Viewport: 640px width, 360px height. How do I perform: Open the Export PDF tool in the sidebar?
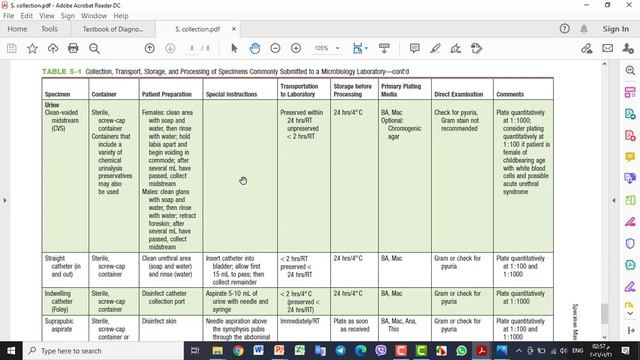click(x=630, y=114)
